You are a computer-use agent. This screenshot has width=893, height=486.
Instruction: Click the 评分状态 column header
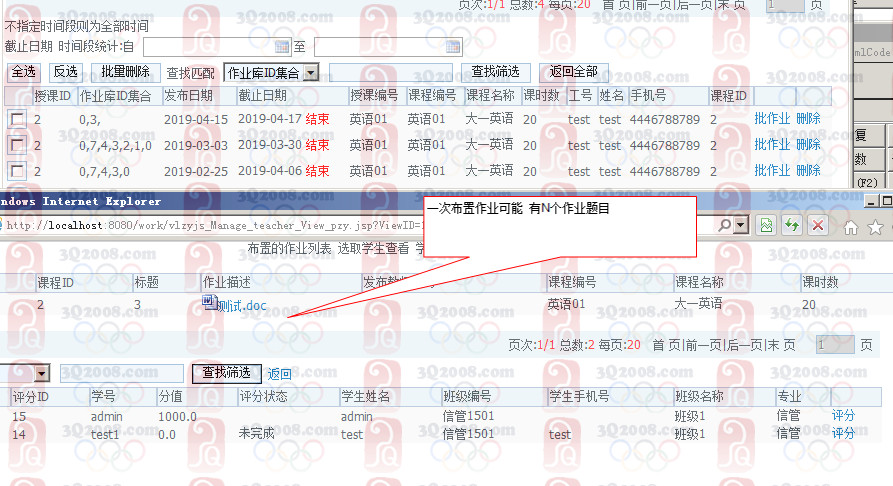(x=263, y=396)
